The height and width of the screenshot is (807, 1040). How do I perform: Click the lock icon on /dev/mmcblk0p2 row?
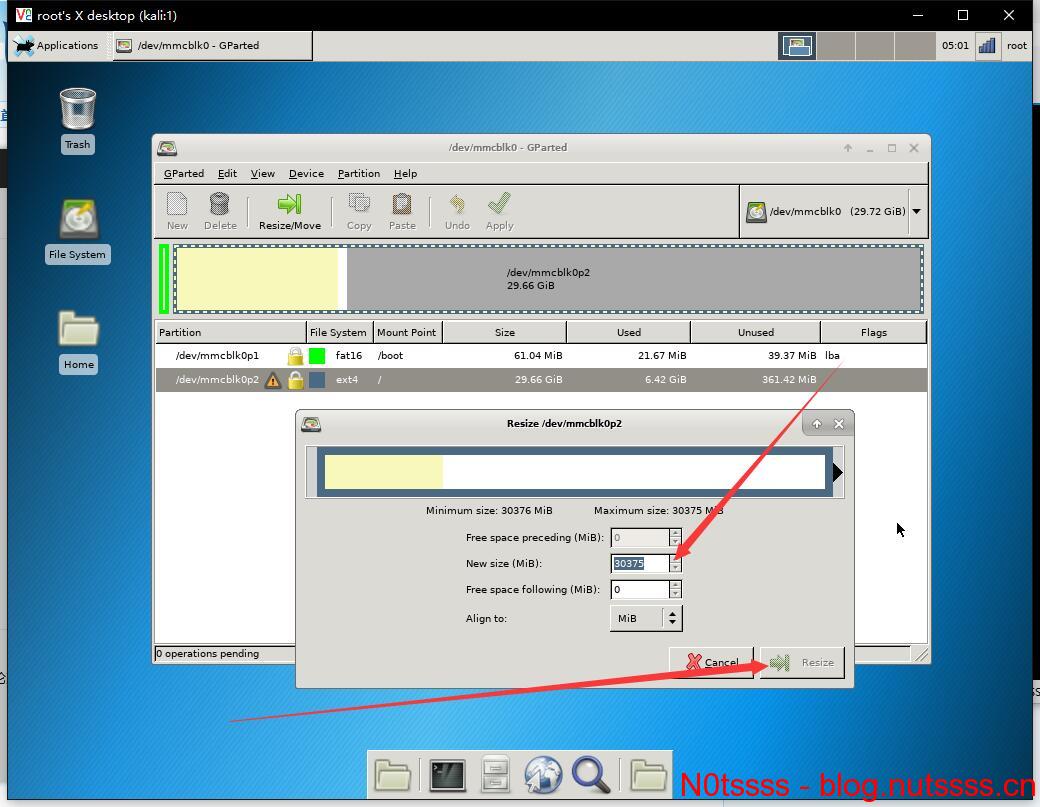[x=295, y=380]
